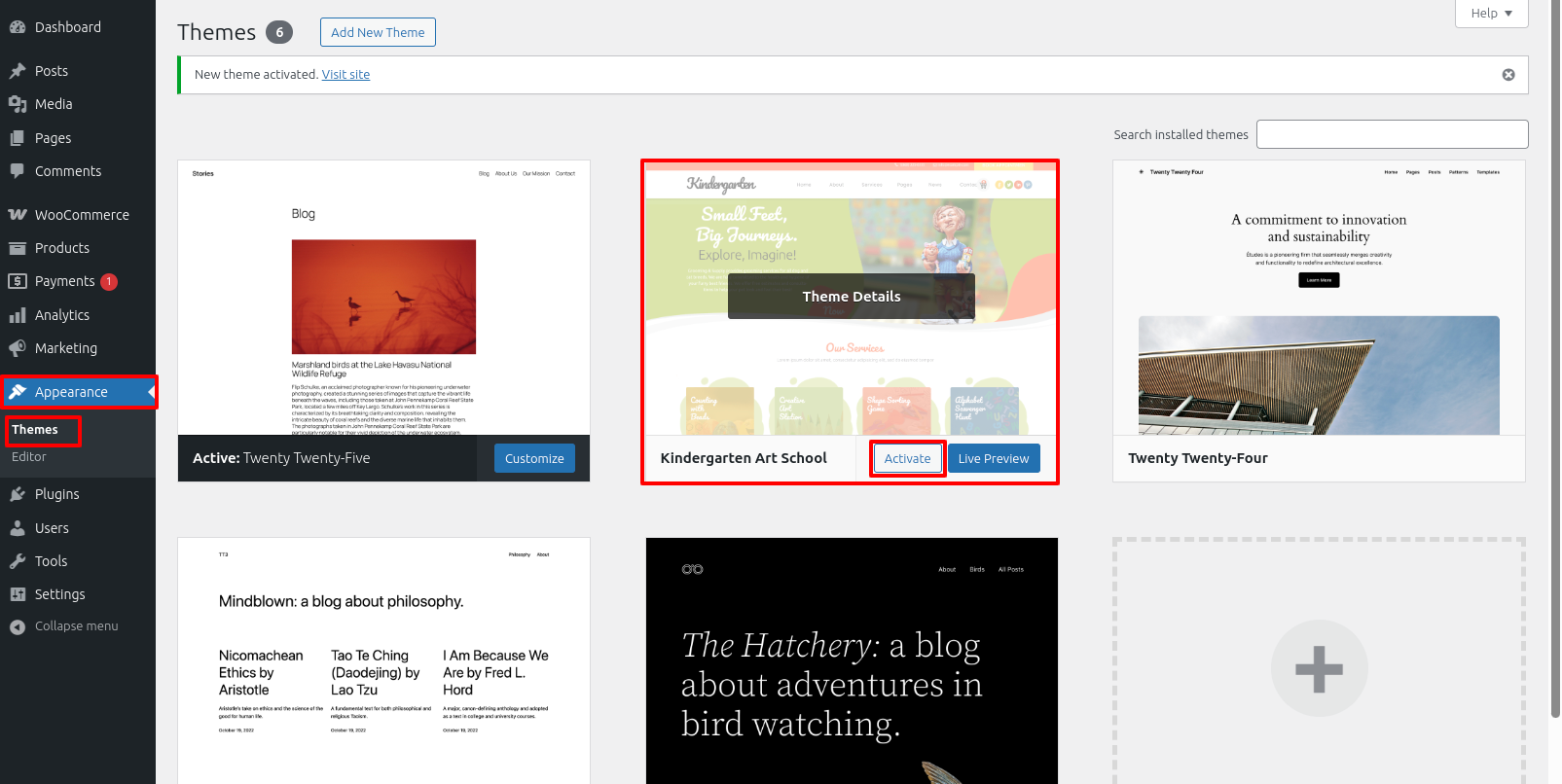Click the Twenty Twenty-Four theme name
The image size is (1562, 784).
(x=1198, y=458)
